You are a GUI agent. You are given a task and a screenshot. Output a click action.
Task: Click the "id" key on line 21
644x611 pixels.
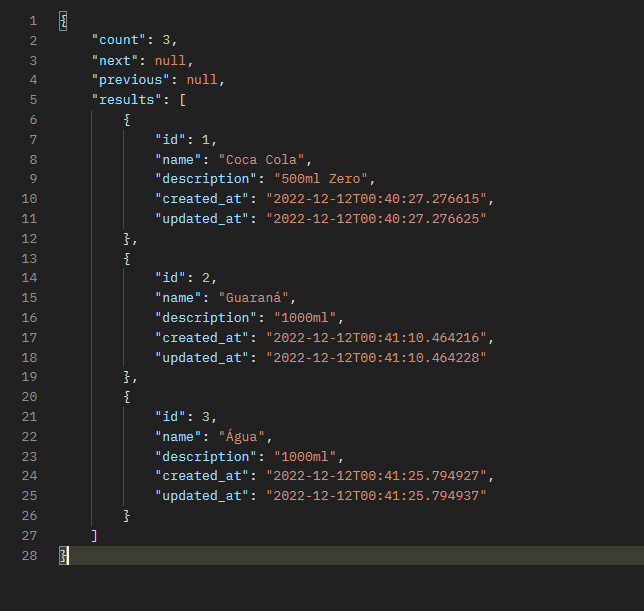(x=170, y=416)
